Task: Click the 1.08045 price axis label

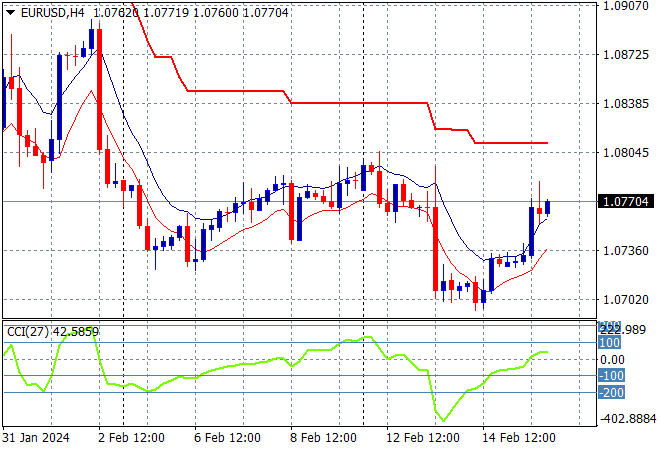Action: 625,152
